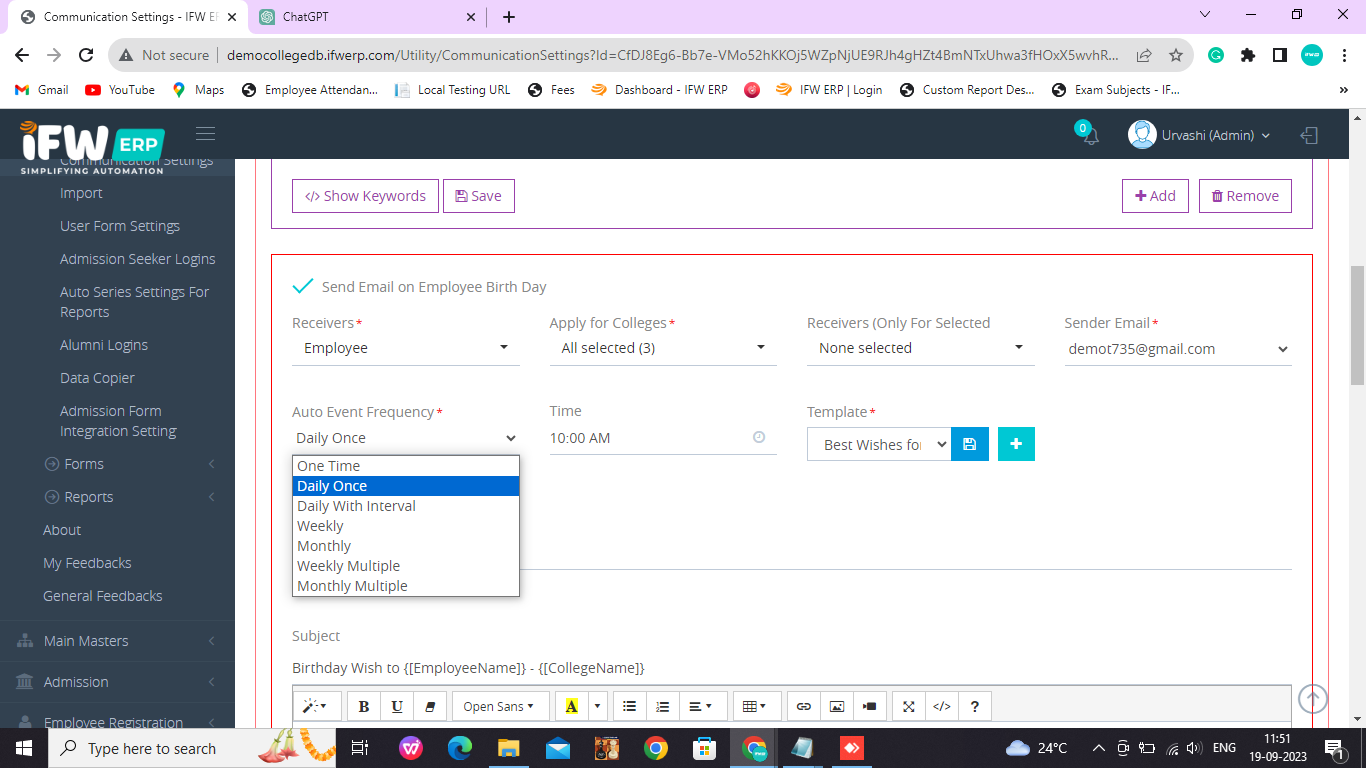1366x768 pixels.
Task: Click the Time input field
Action: (663, 438)
